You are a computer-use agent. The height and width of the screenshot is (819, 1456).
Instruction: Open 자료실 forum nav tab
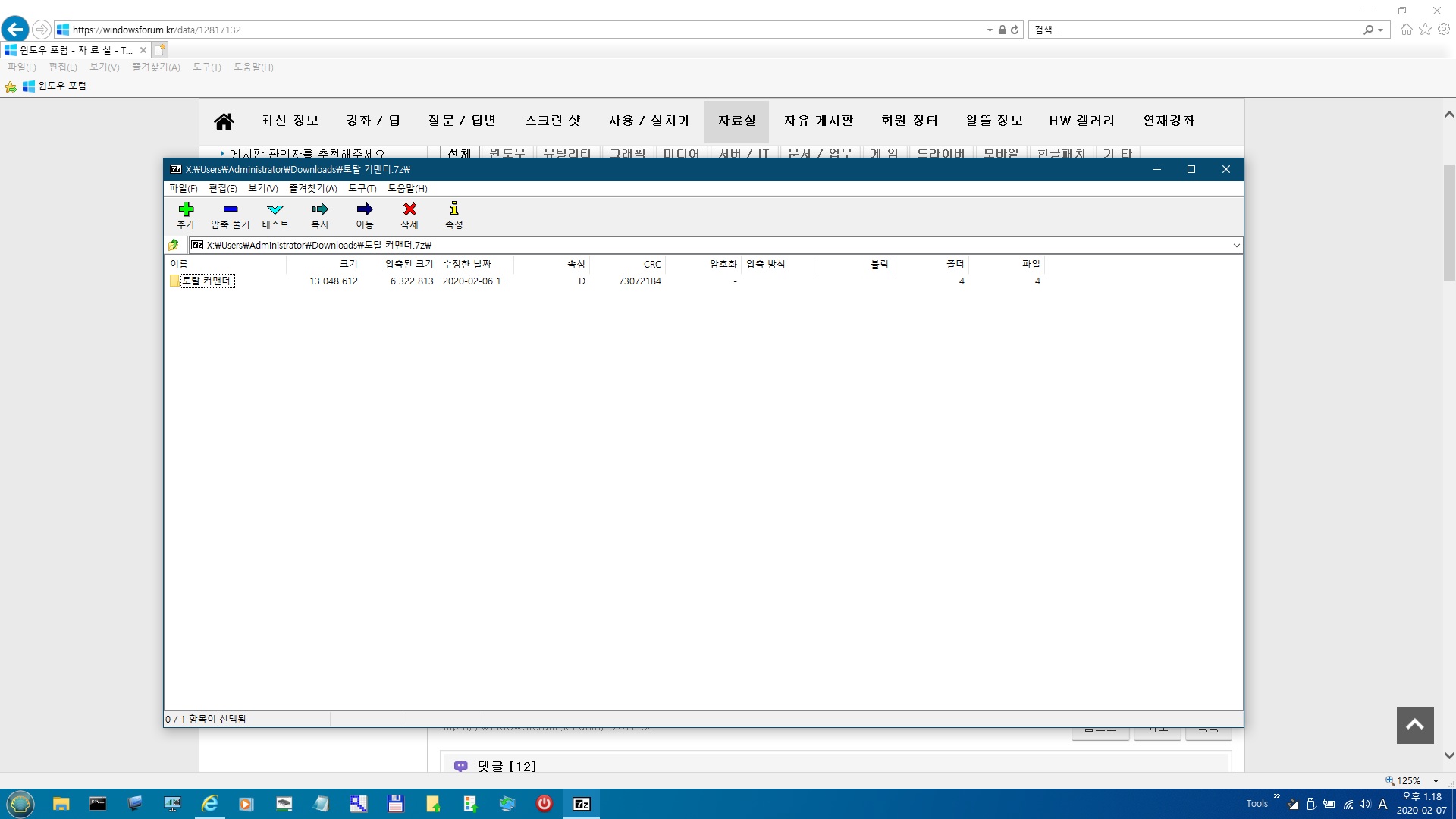[736, 121]
